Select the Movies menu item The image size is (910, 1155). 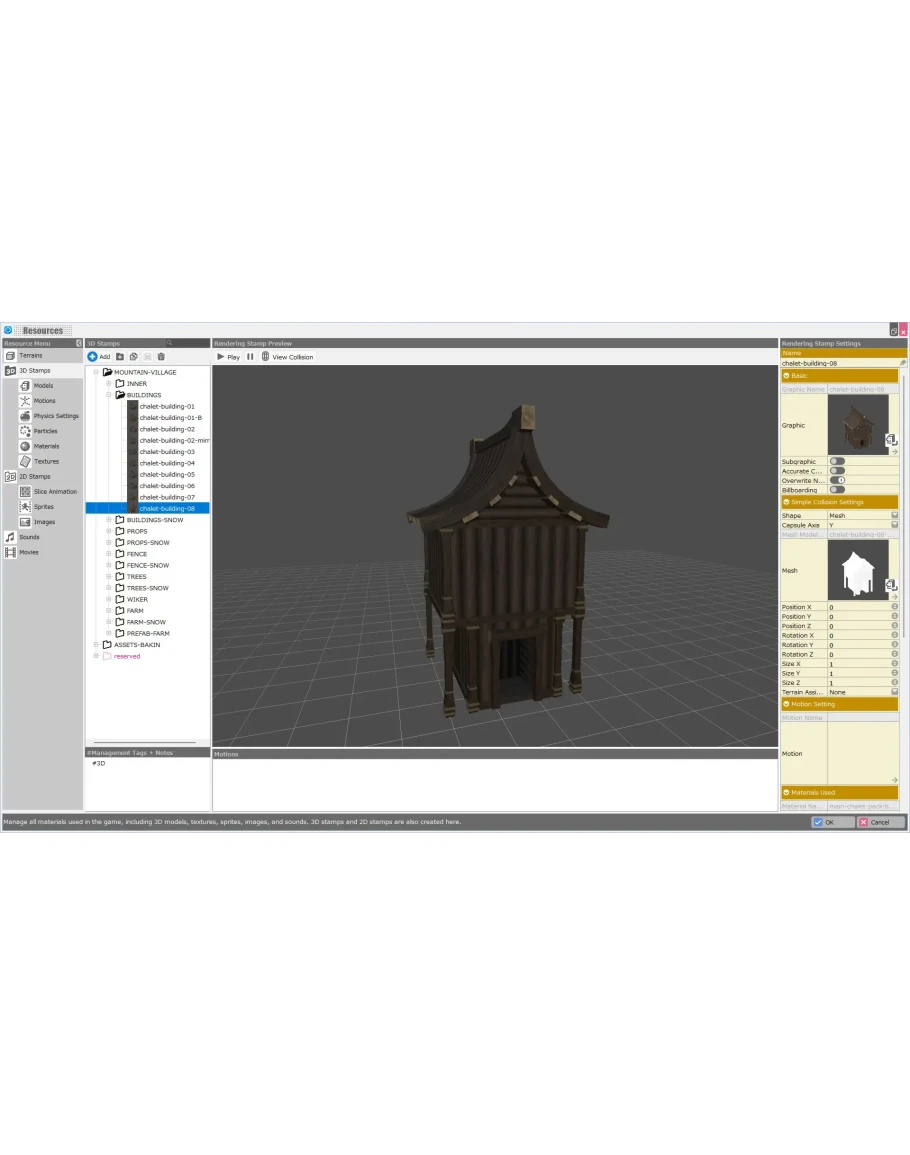pyautogui.click(x=29, y=552)
